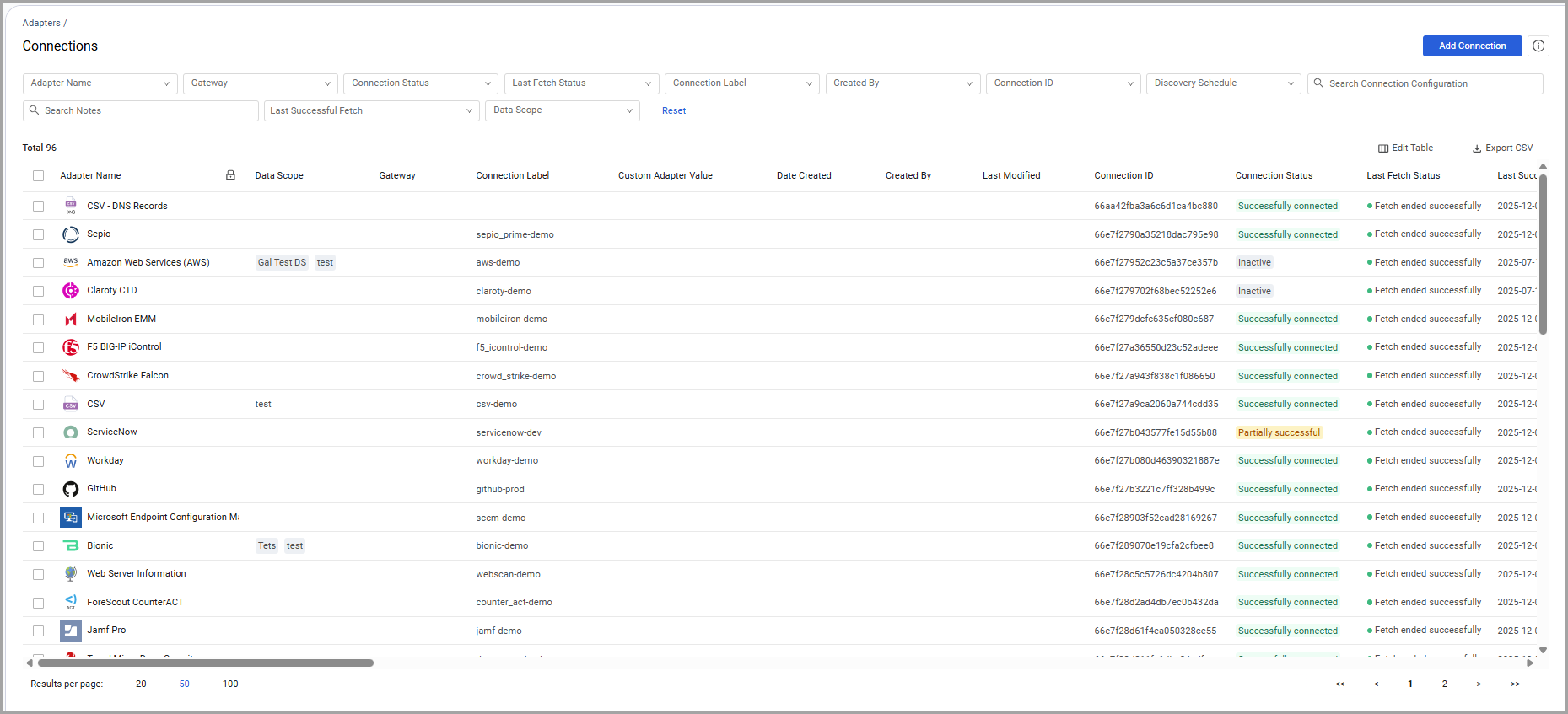Click the magnifier icon in Search Connection Configuration
The image size is (1568, 714).
pos(1318,83)
